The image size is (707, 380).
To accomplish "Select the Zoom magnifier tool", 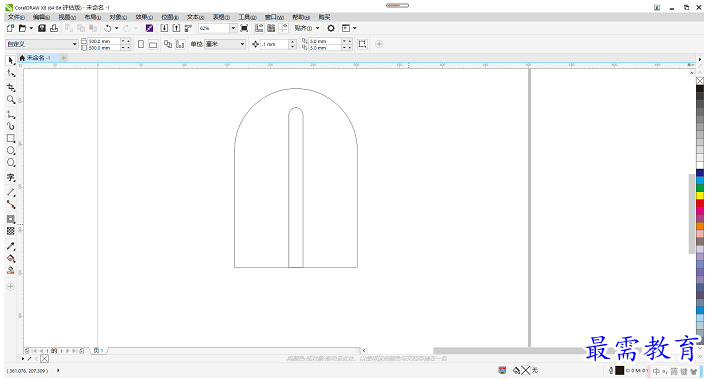I will click(x=11, y=100).
